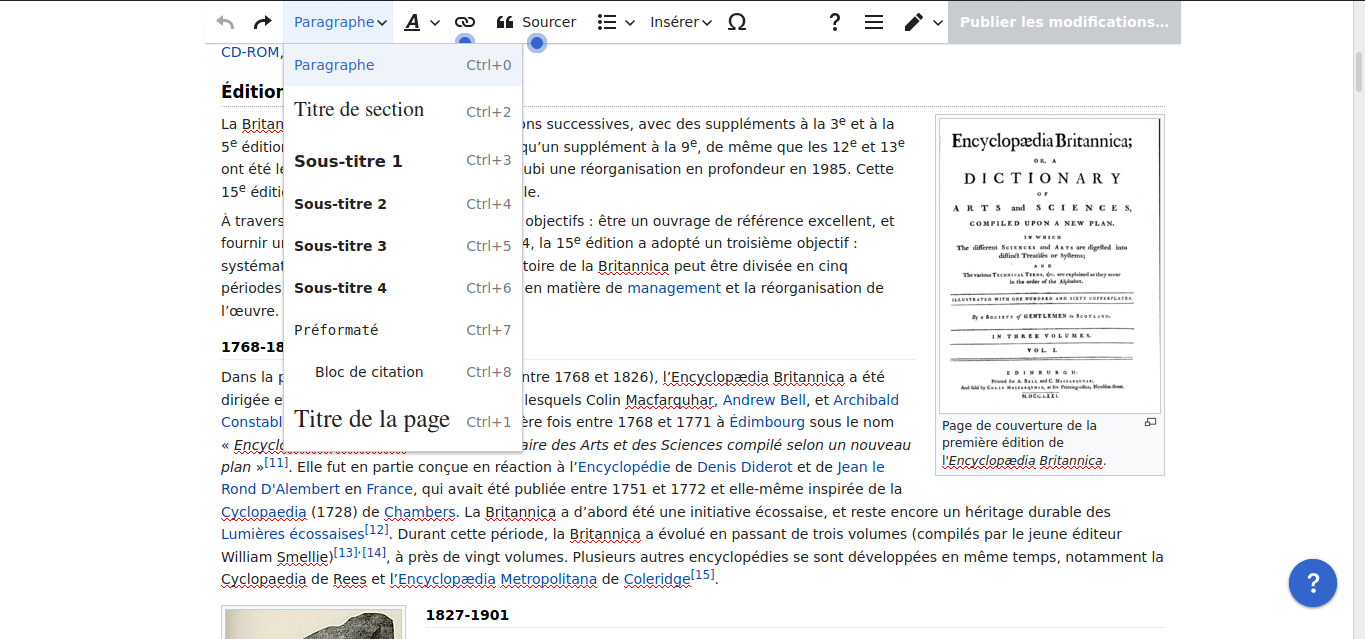Click the image caption text

1024,443
